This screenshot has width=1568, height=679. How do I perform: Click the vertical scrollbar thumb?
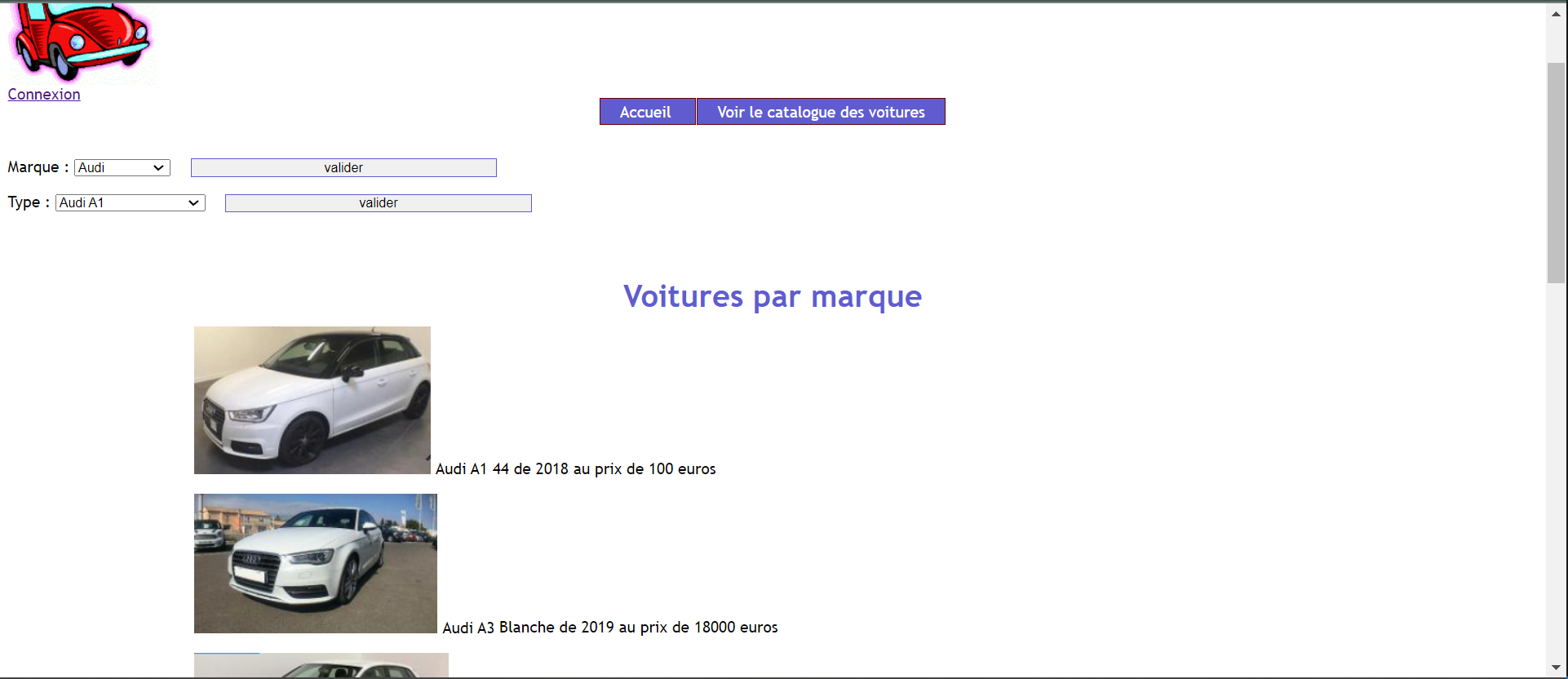[1556, 173]
